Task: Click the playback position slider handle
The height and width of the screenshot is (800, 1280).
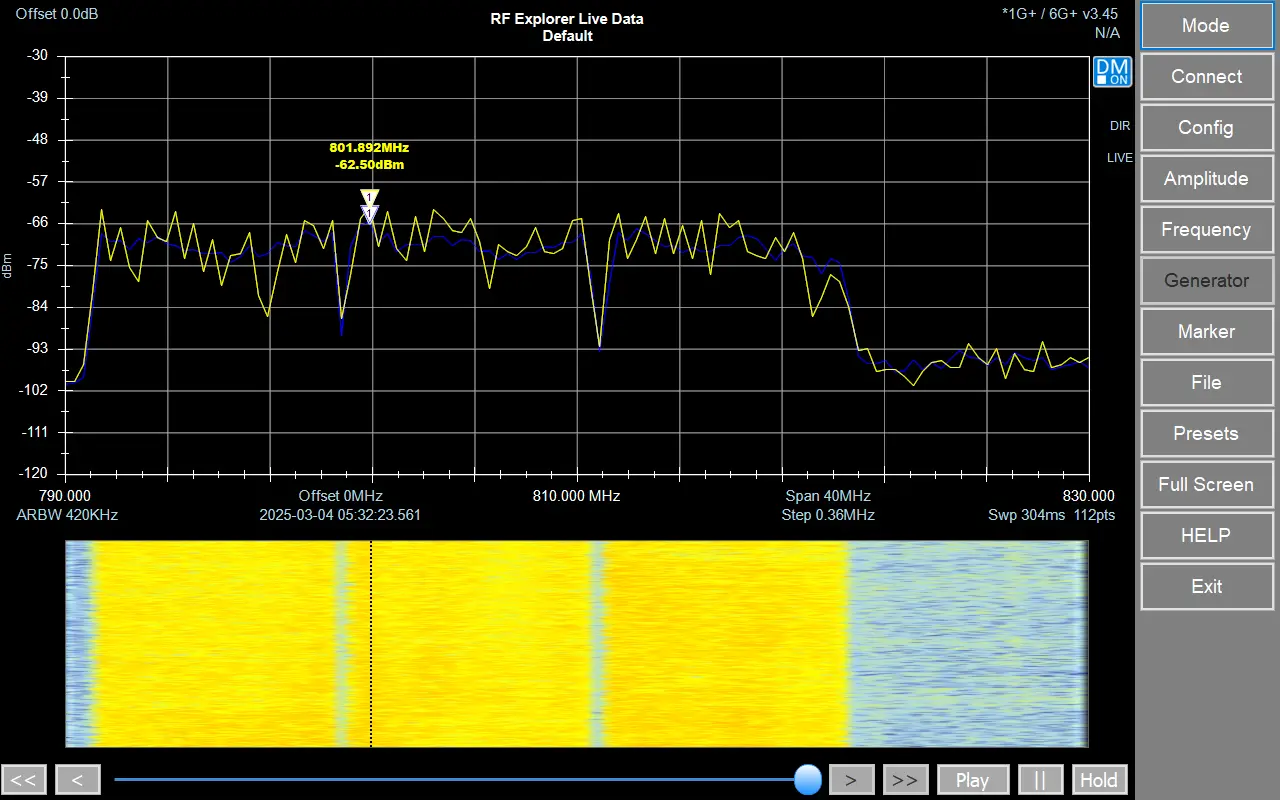Action: click(807, 779)
